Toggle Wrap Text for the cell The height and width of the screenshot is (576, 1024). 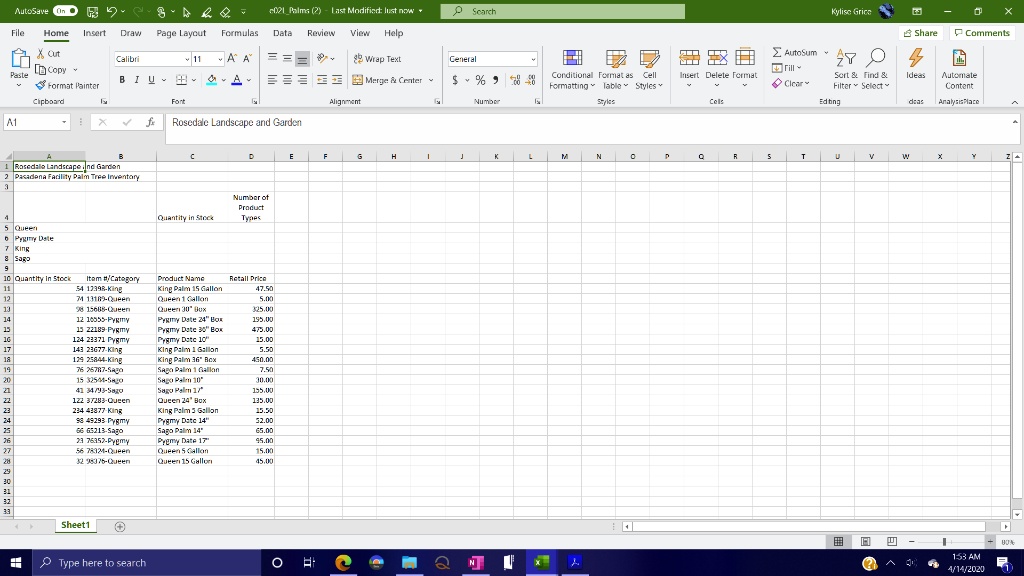pyautogui.click(x=376, y=59)
